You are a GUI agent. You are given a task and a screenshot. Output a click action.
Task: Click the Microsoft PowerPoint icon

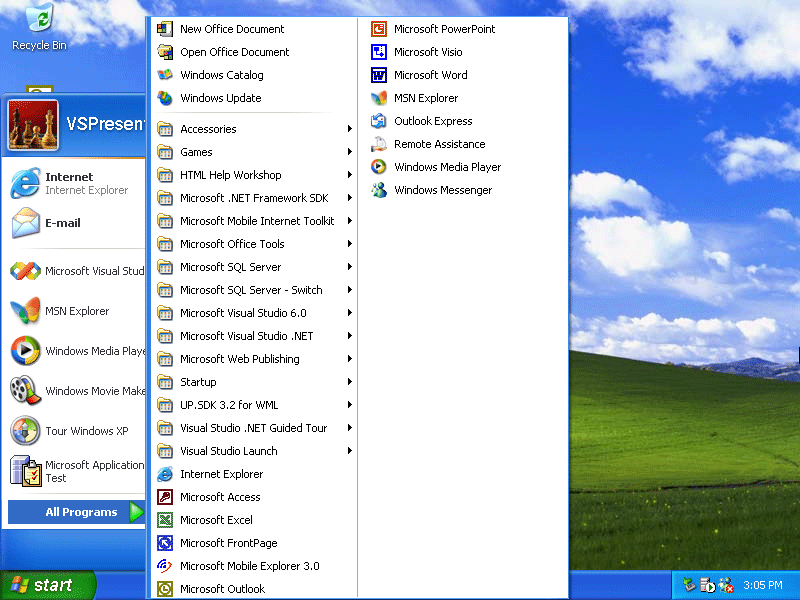click(379, 29)
